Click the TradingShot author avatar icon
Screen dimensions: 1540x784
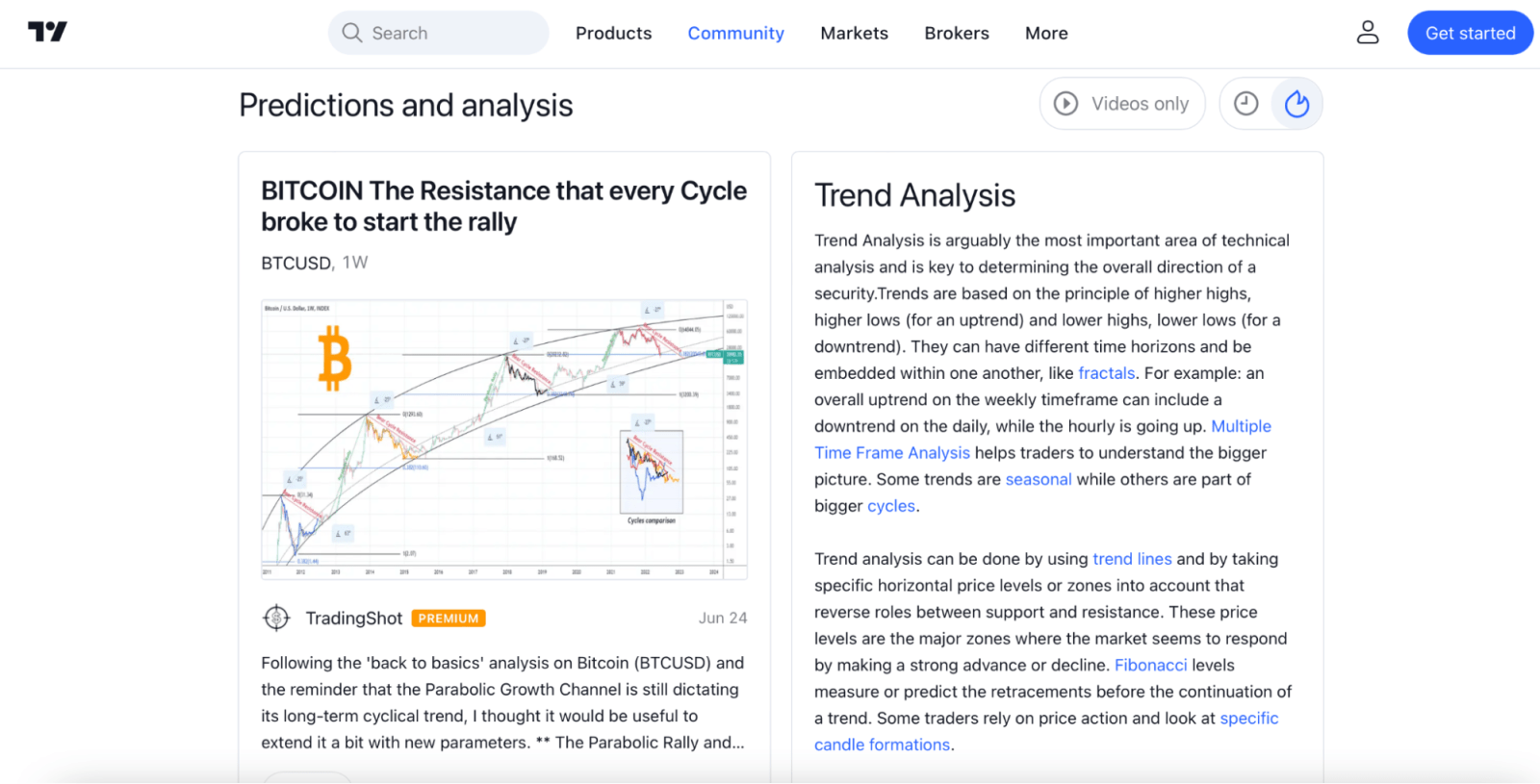point(276,618)
